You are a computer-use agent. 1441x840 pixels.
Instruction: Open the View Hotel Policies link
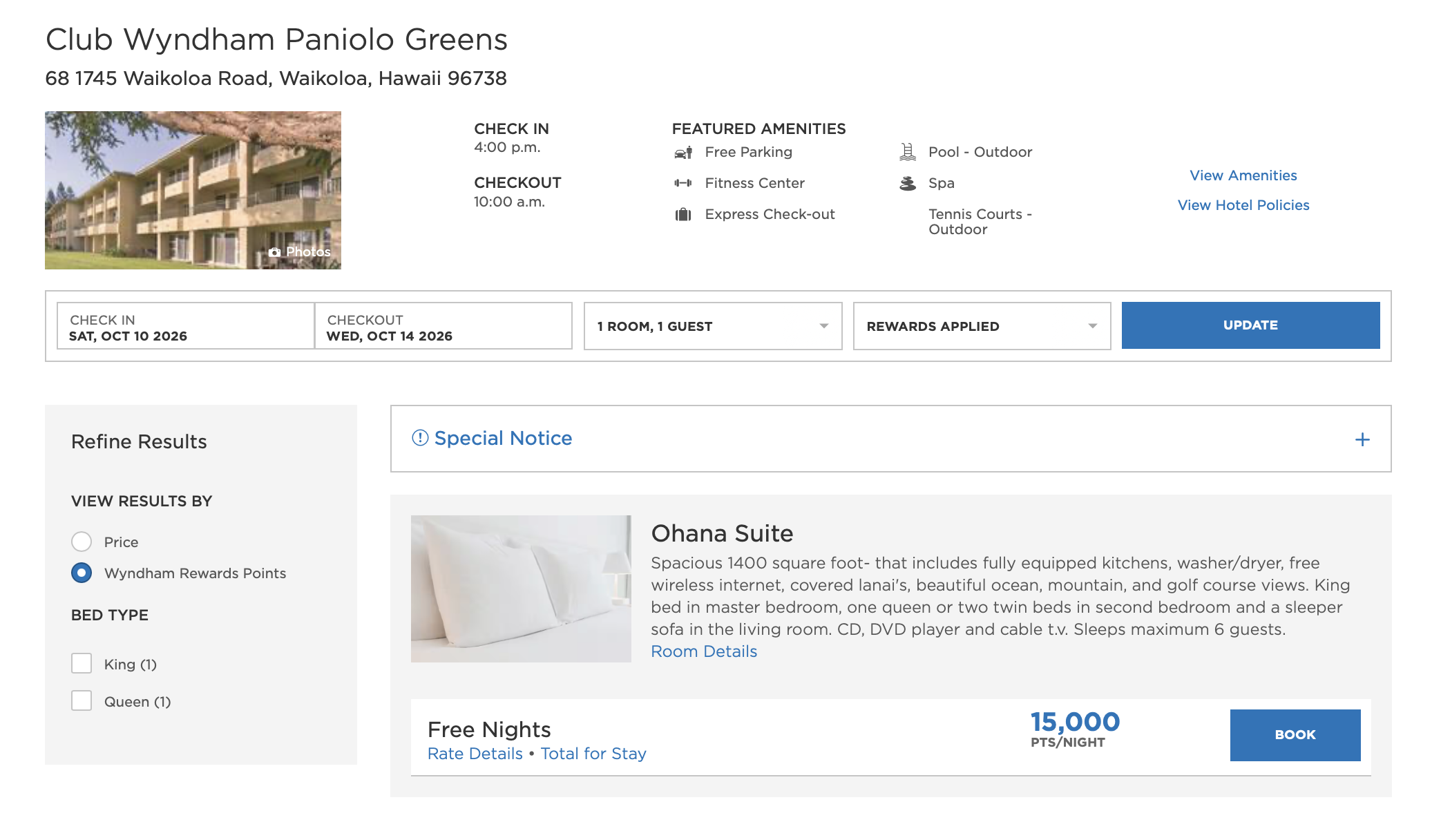click(1243, 205)
